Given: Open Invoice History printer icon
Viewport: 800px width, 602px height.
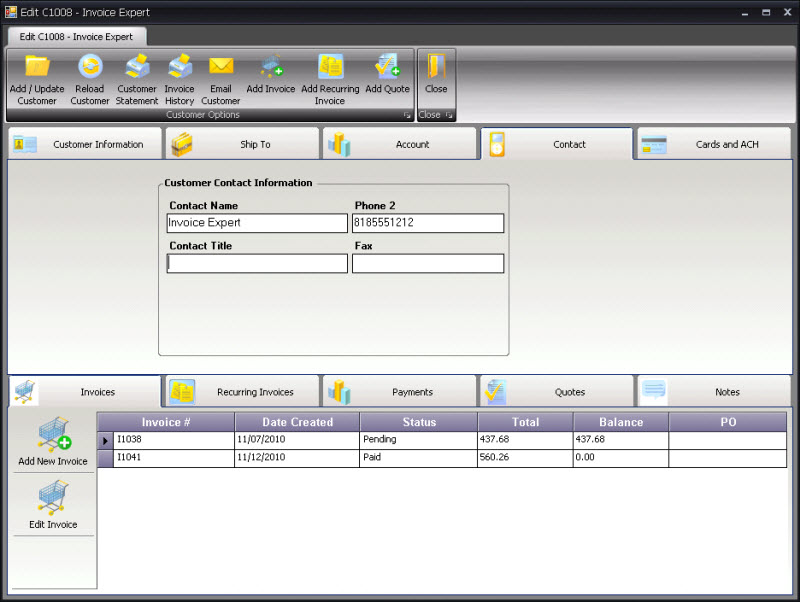Looking at the screenshot, I should 180,66.
